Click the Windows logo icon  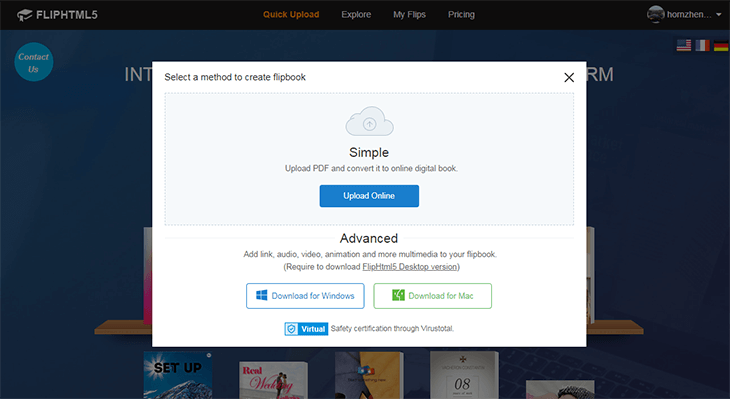[262, 296]
